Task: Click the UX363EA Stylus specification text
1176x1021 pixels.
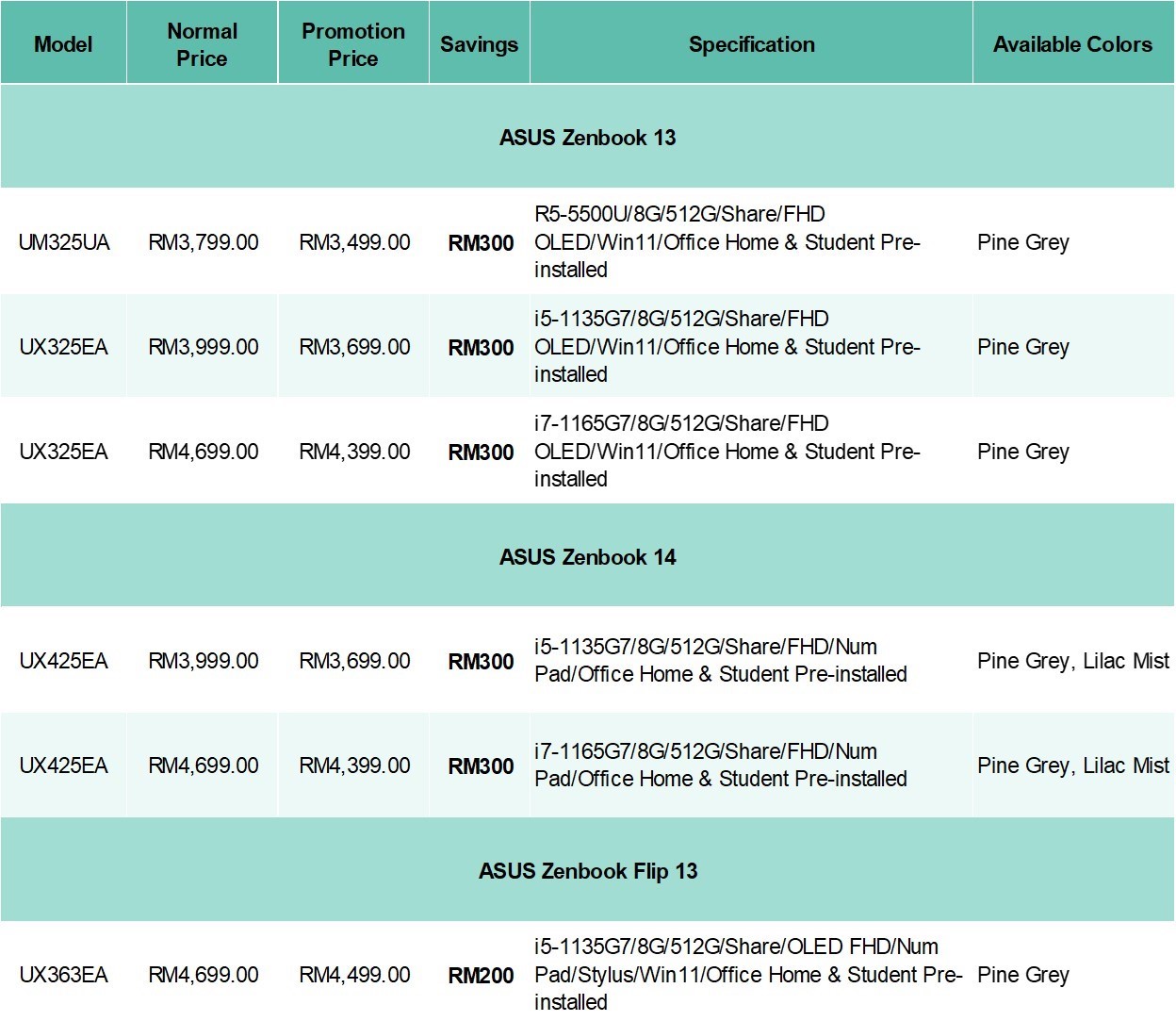Action: point(748,975)
